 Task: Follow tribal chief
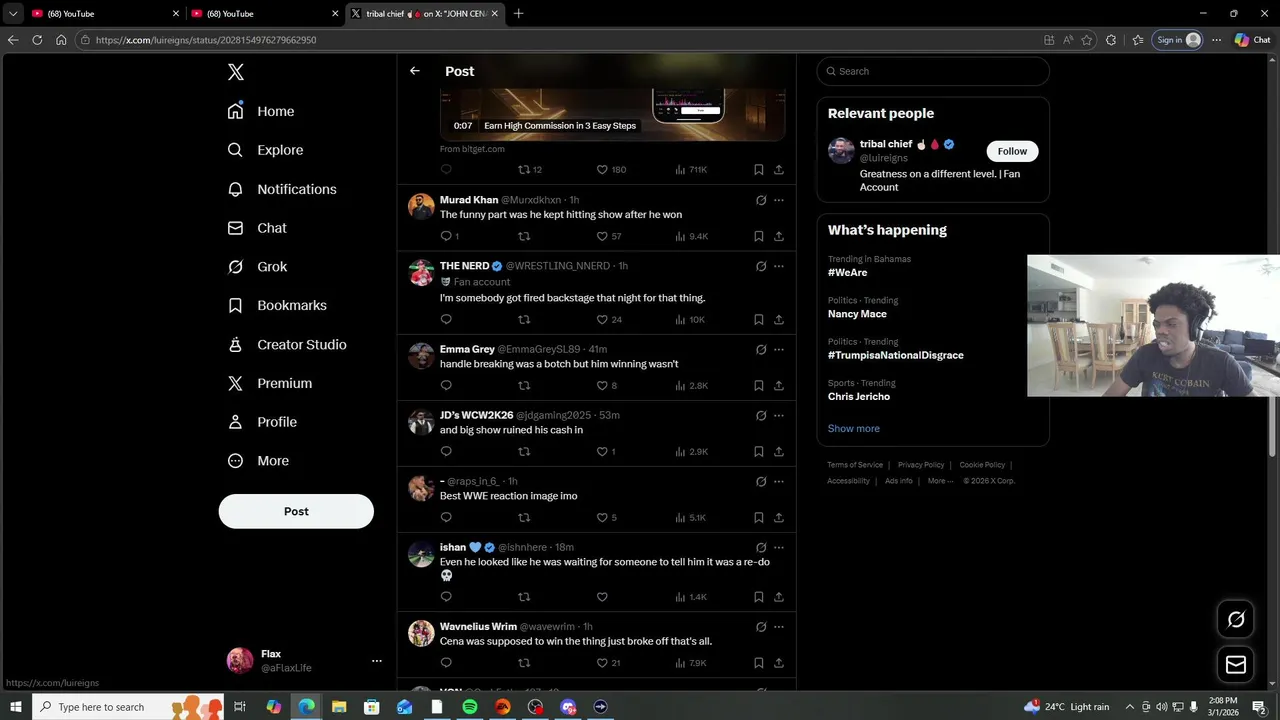(1012, 151)
